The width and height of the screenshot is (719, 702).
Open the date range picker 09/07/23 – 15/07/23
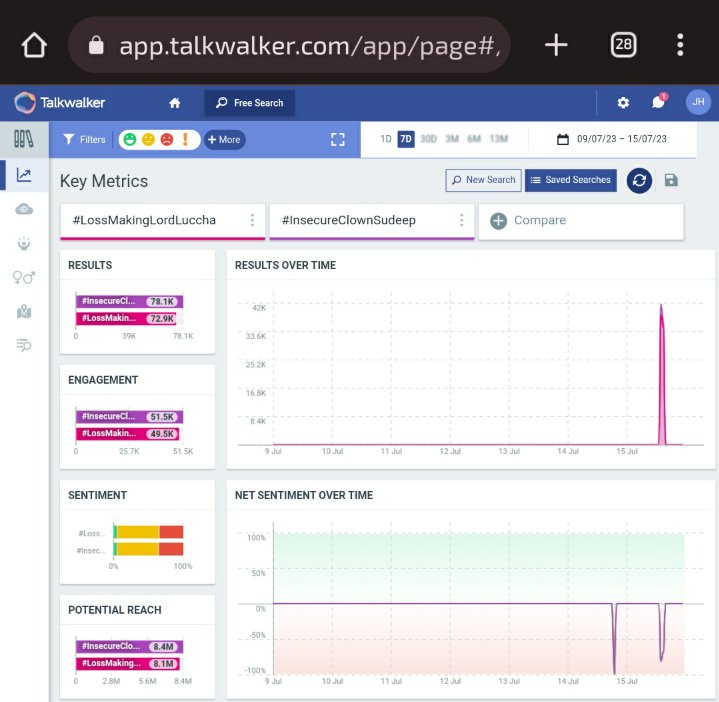tap(612, 139)
